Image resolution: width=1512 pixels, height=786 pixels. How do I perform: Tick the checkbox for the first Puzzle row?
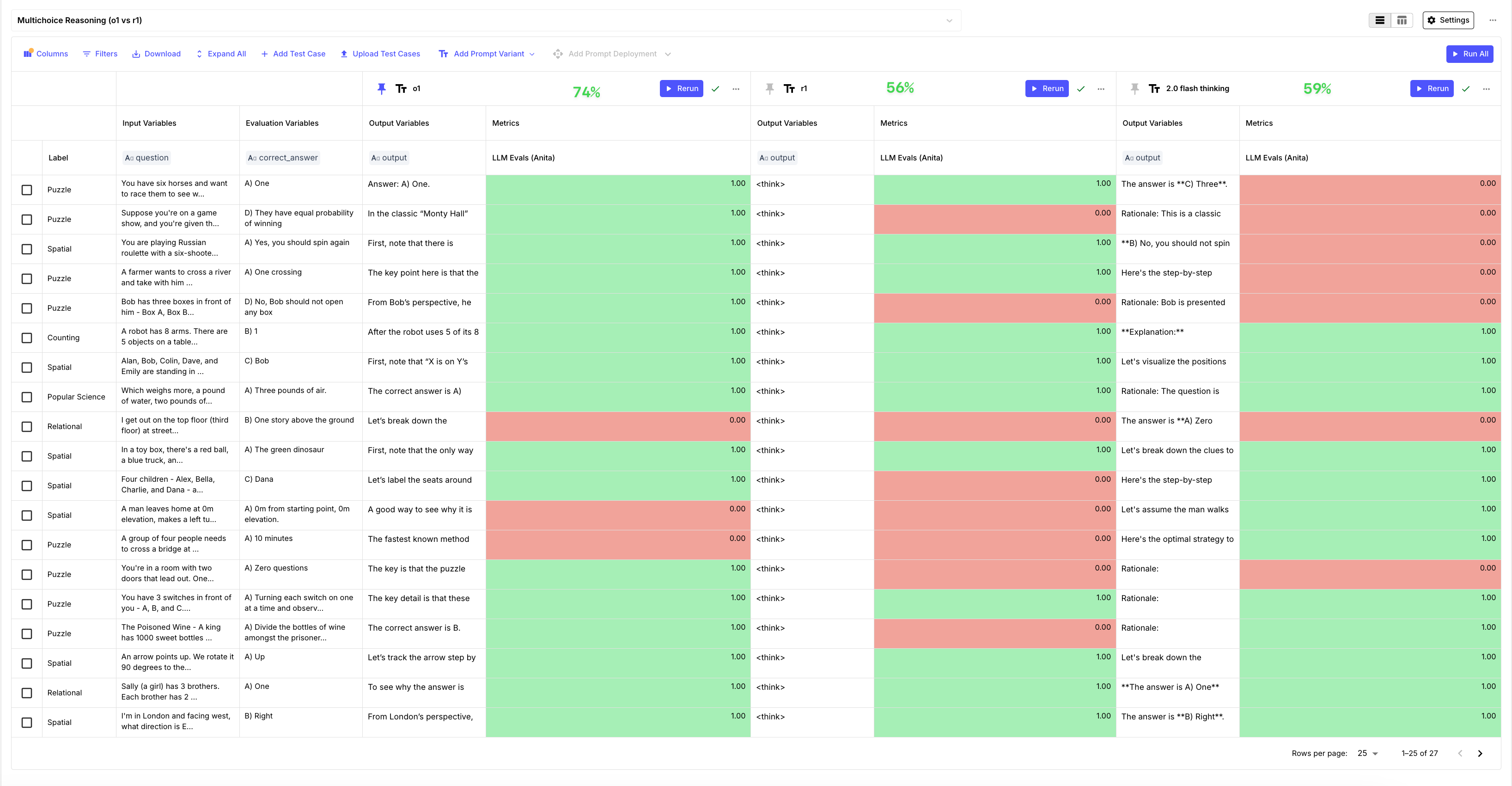[x=27, y=190]
